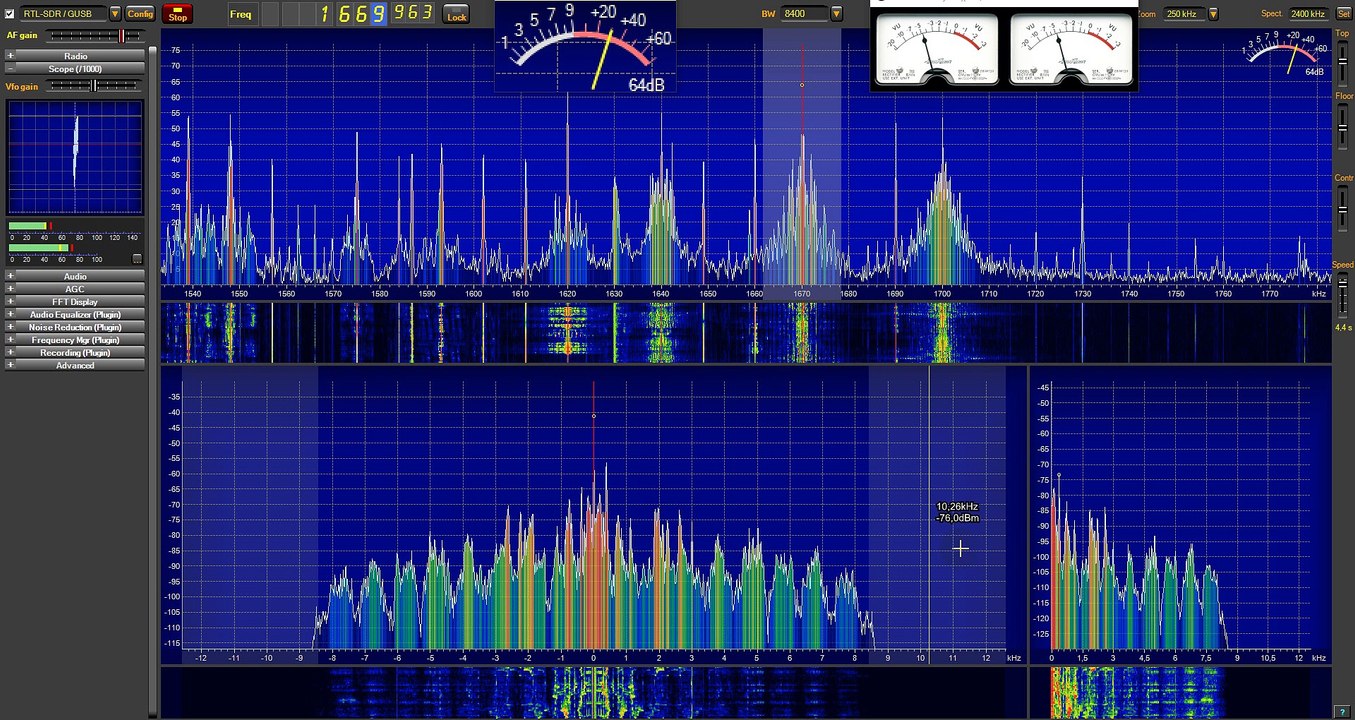Click the Set button next to Spect.
1355x720 pixels.
1343,14
